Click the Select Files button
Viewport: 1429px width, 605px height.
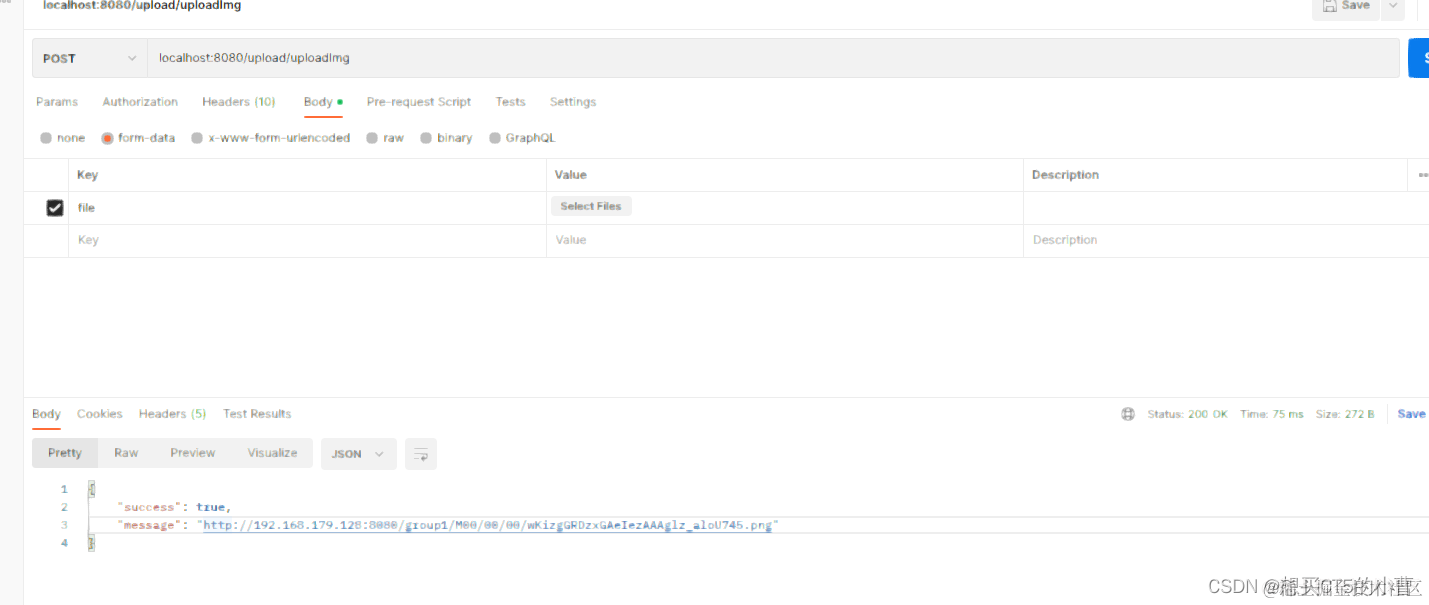591,206
